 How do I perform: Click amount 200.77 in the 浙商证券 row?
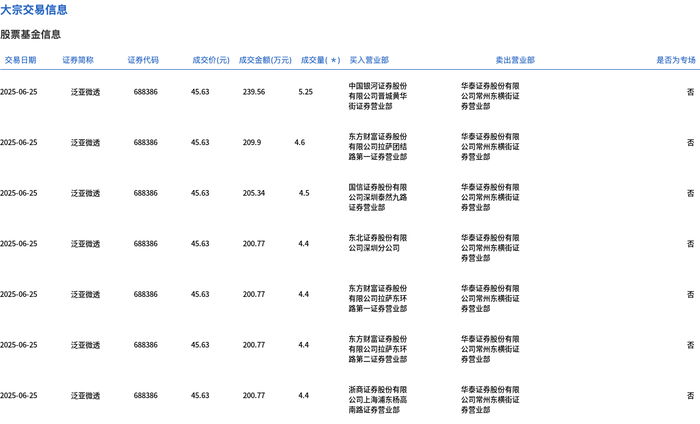tap(254, 395)
